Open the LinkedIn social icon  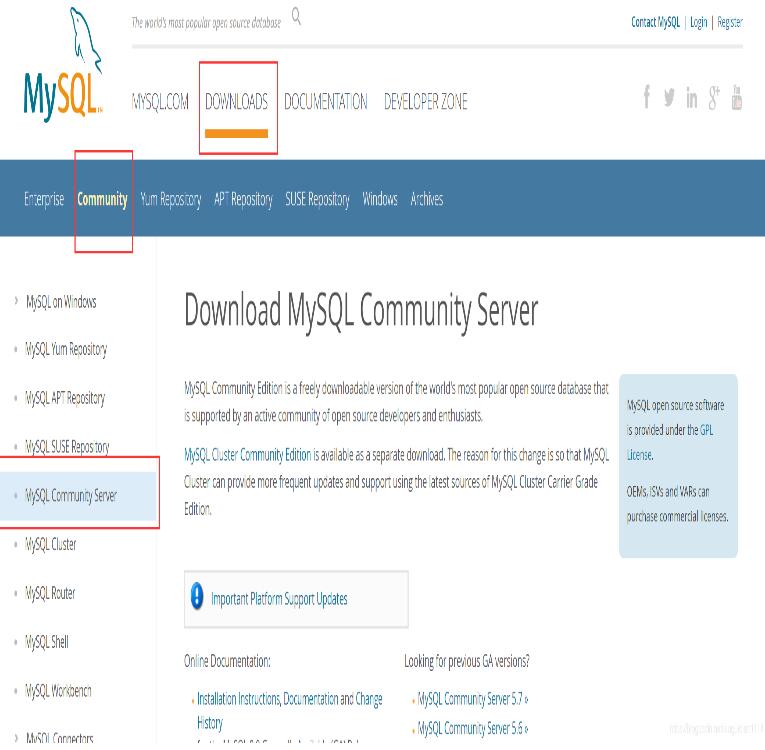(692, 99)
